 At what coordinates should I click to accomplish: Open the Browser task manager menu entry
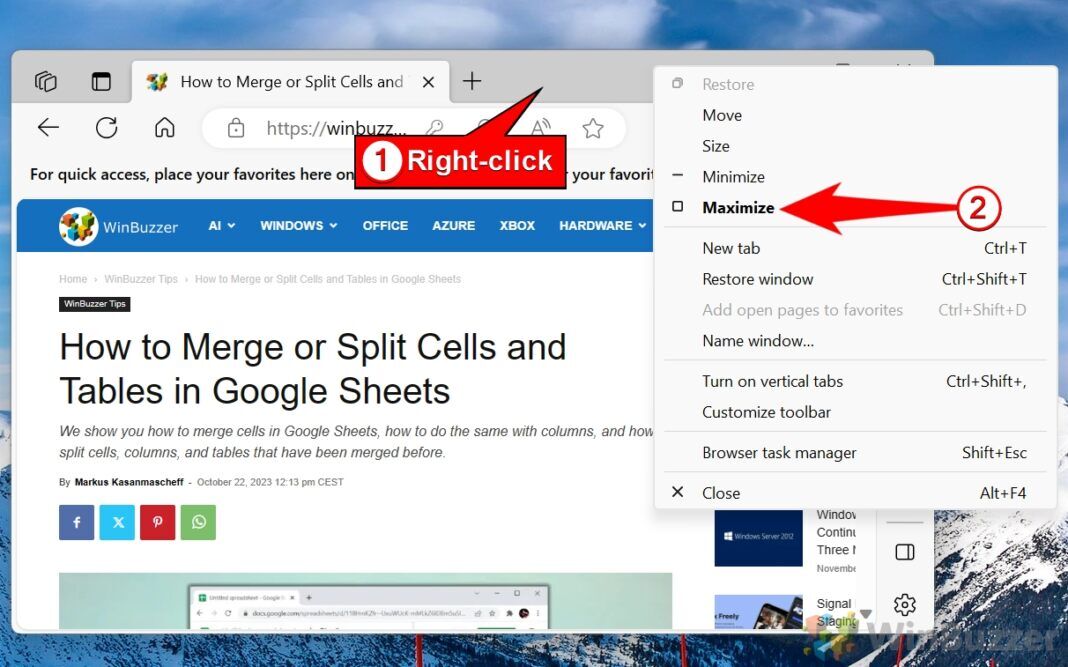click(779, 452)
